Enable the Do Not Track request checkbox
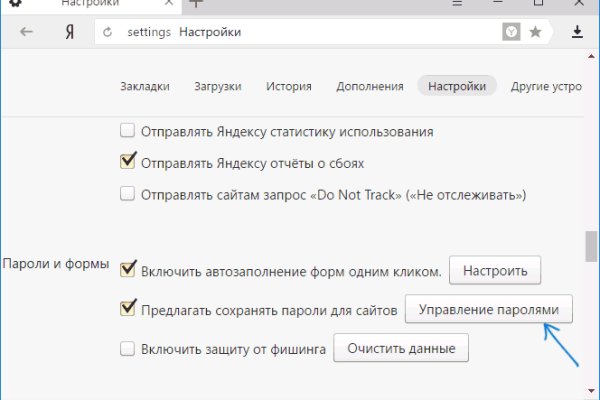 [127, 194]
